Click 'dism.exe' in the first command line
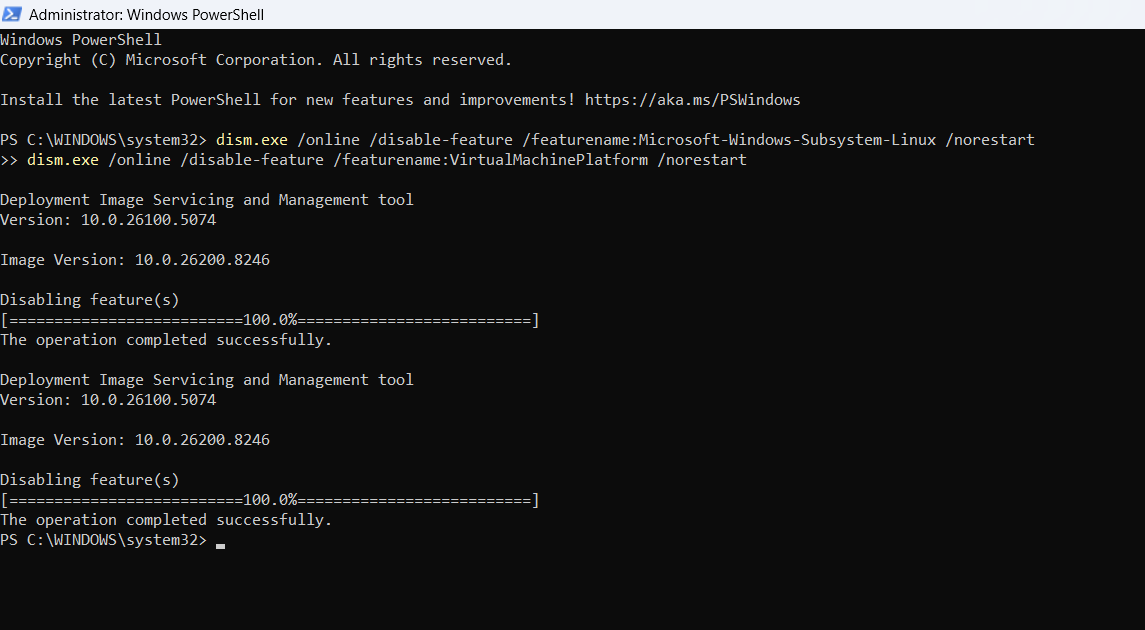1145x630 pixels. tap(252, 140)
